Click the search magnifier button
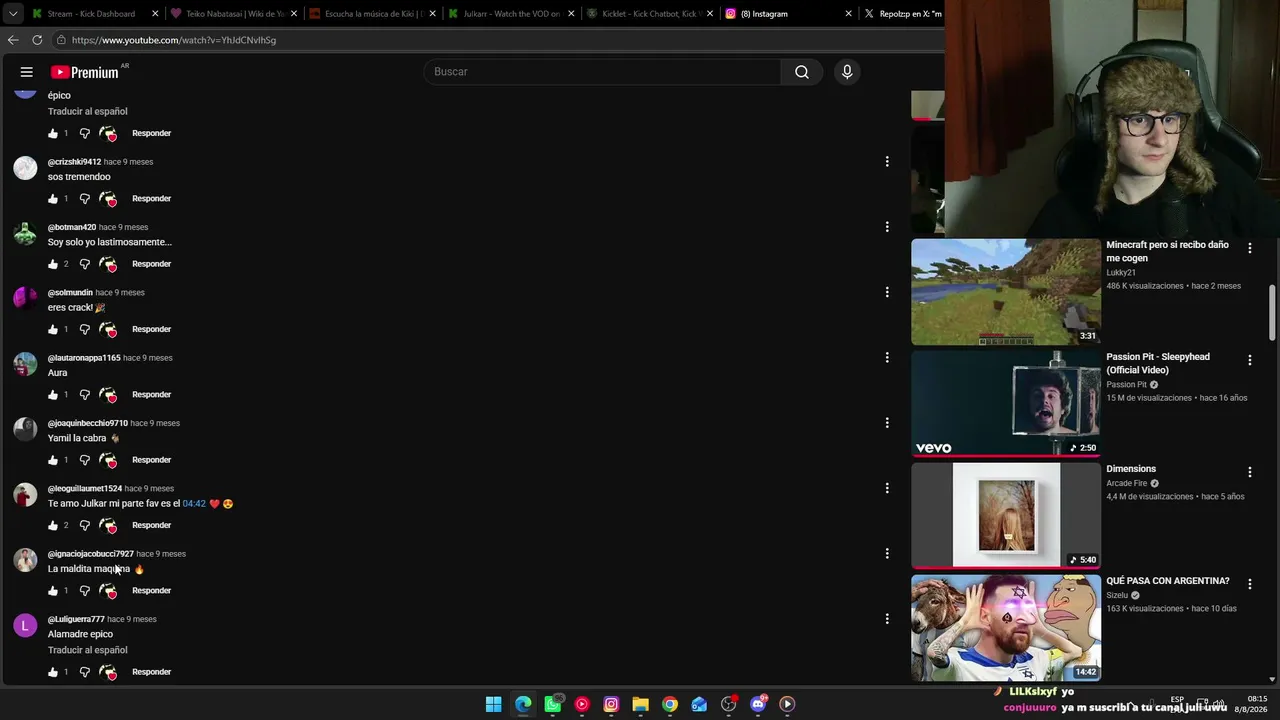 click(802, 72)
